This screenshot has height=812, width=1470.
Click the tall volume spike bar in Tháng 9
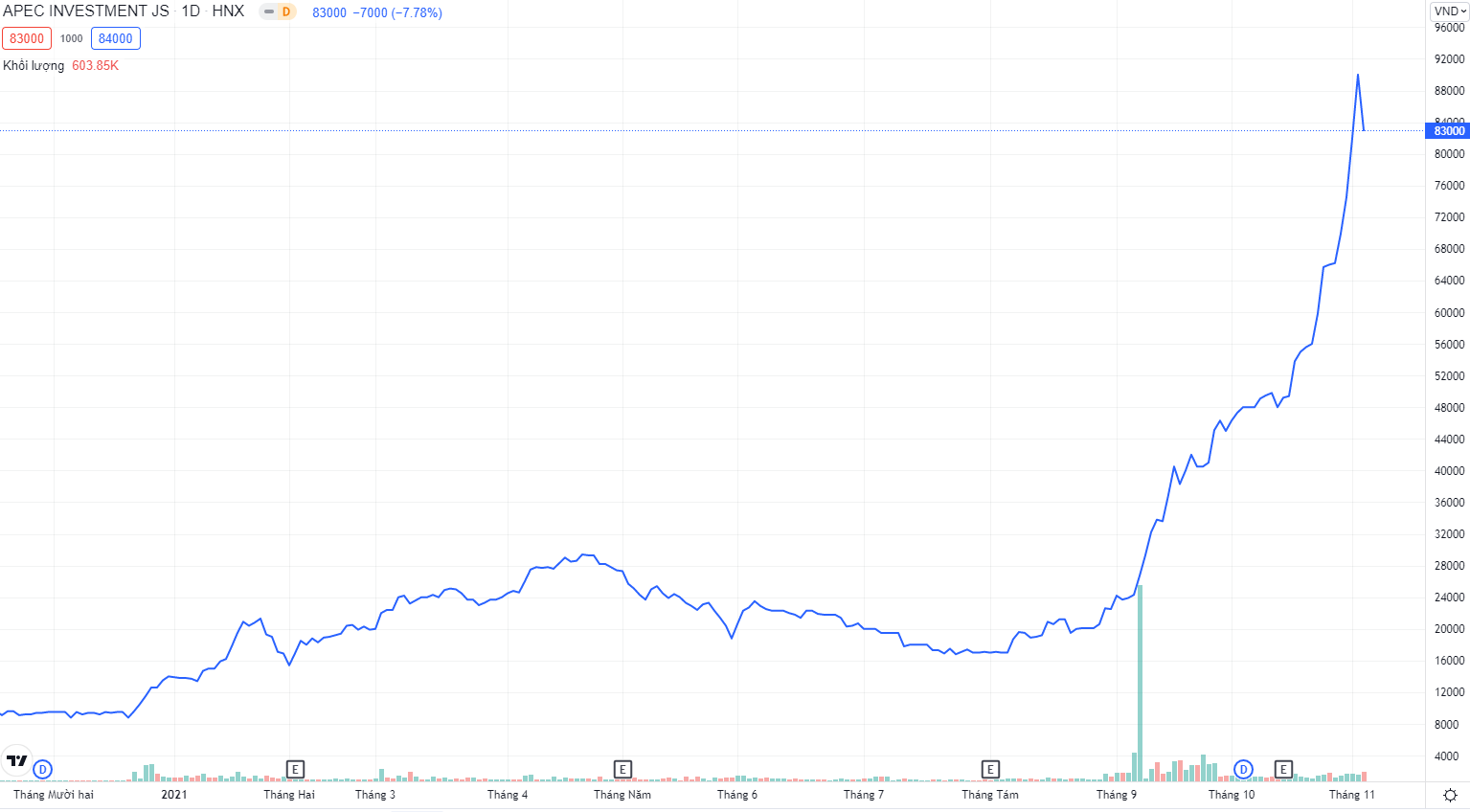pyautogui.click(x=1140, y=682)
